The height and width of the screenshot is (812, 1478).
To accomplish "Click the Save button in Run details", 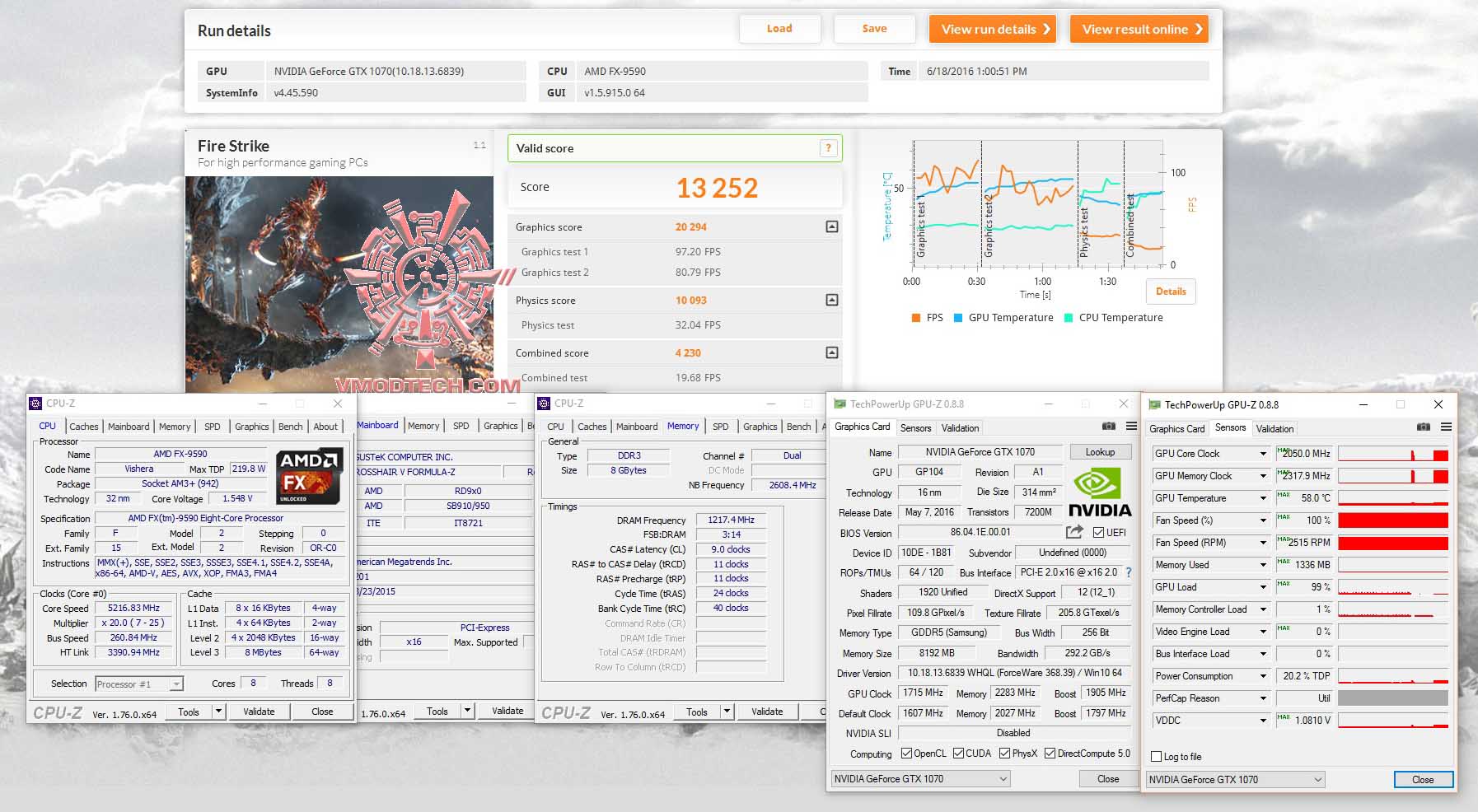I will [x=875, y=29].
